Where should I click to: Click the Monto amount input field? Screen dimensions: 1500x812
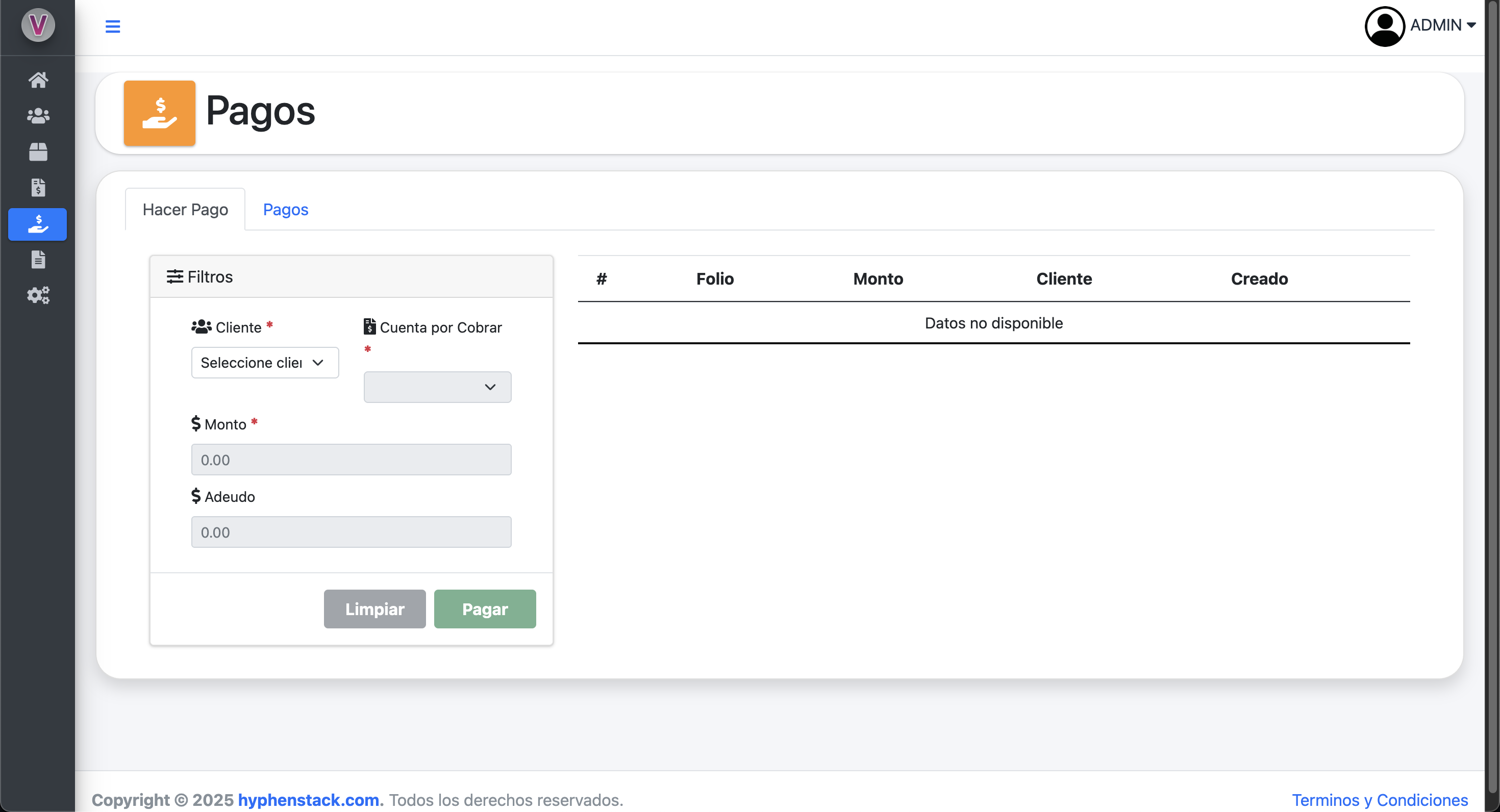pos(351,460)
